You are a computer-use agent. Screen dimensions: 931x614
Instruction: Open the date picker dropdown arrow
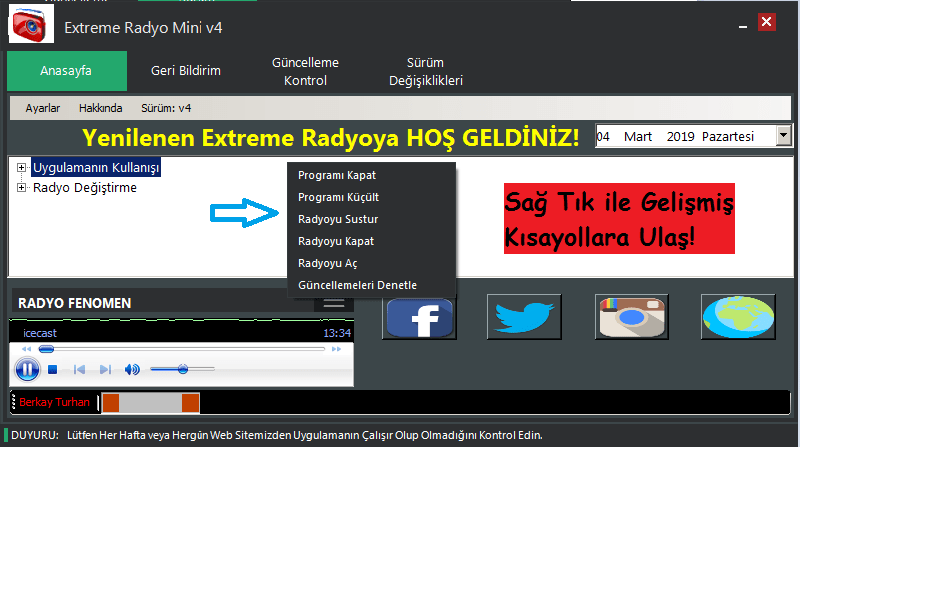(784, 135)
